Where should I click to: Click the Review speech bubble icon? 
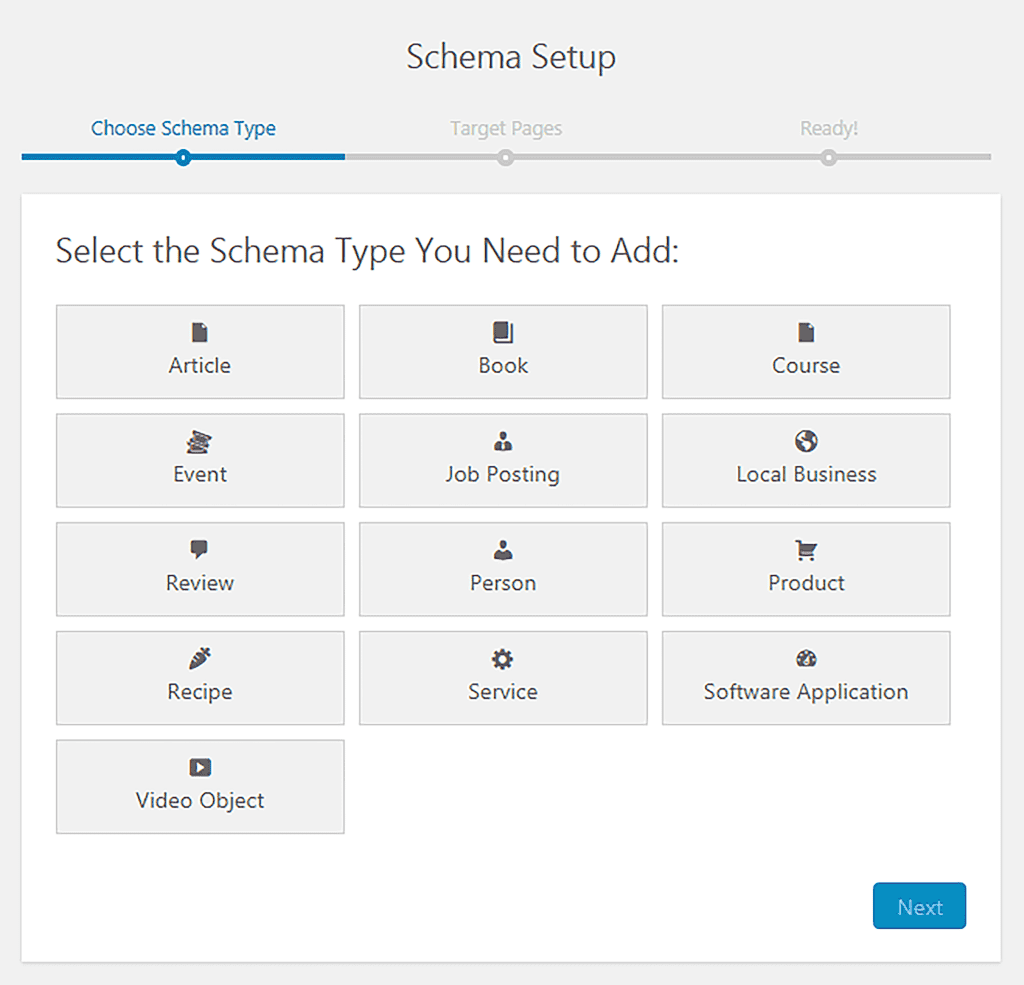200,550
